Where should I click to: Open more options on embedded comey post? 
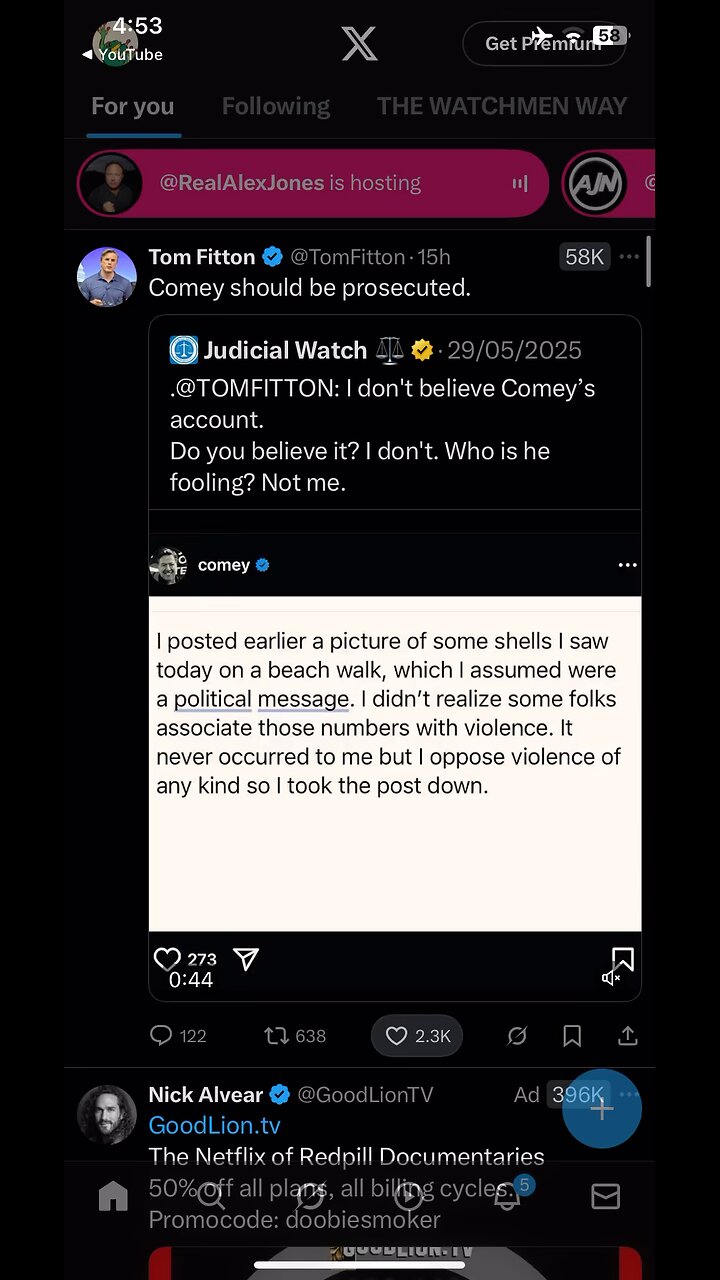[x=627, y=565]
